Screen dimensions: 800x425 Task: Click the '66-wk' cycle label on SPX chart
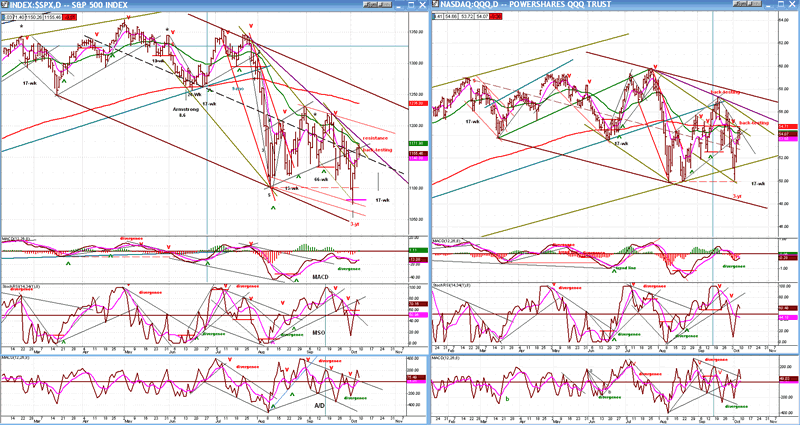click(320, 180)
